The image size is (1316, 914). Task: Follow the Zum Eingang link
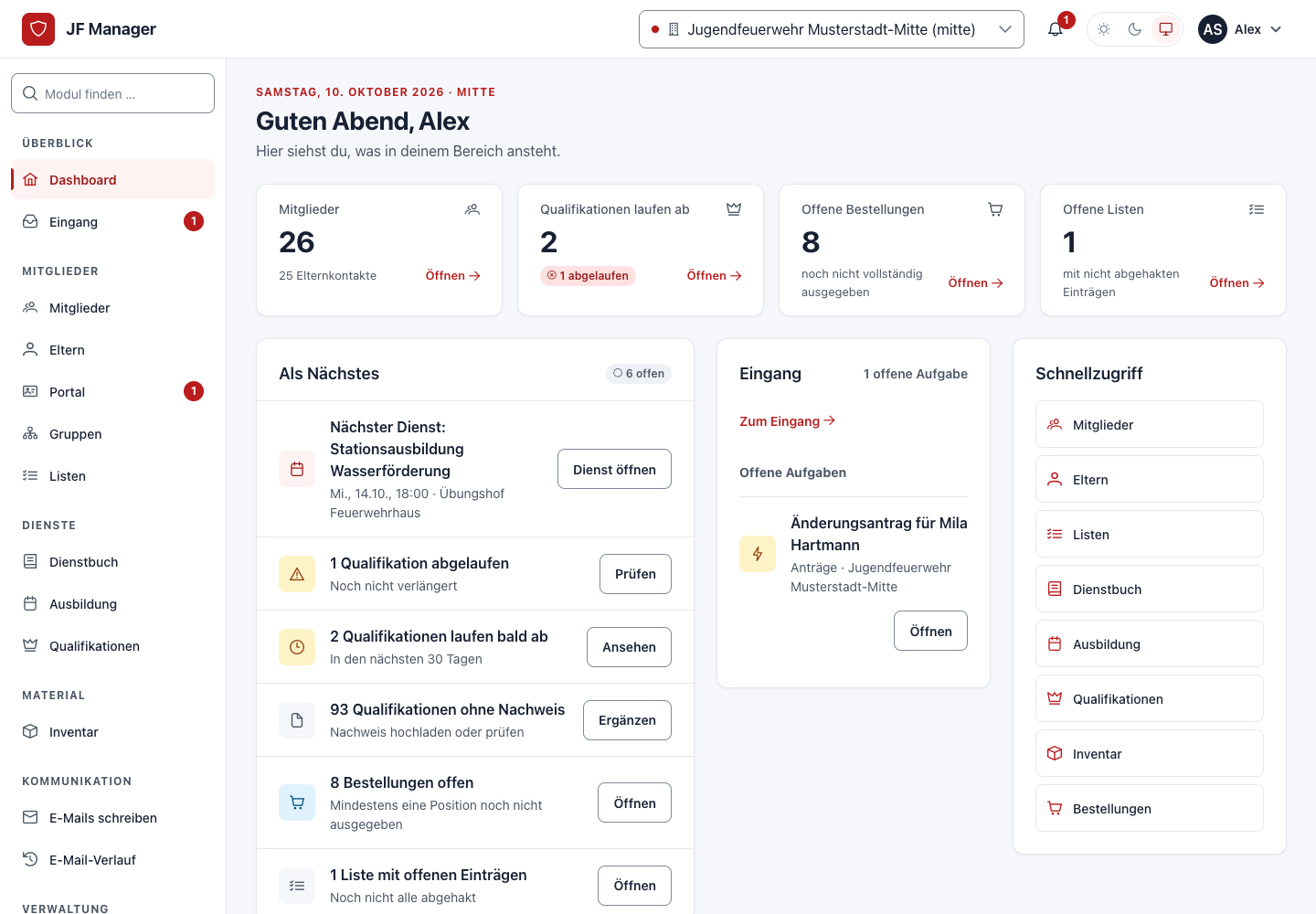(x=788, y=420)
